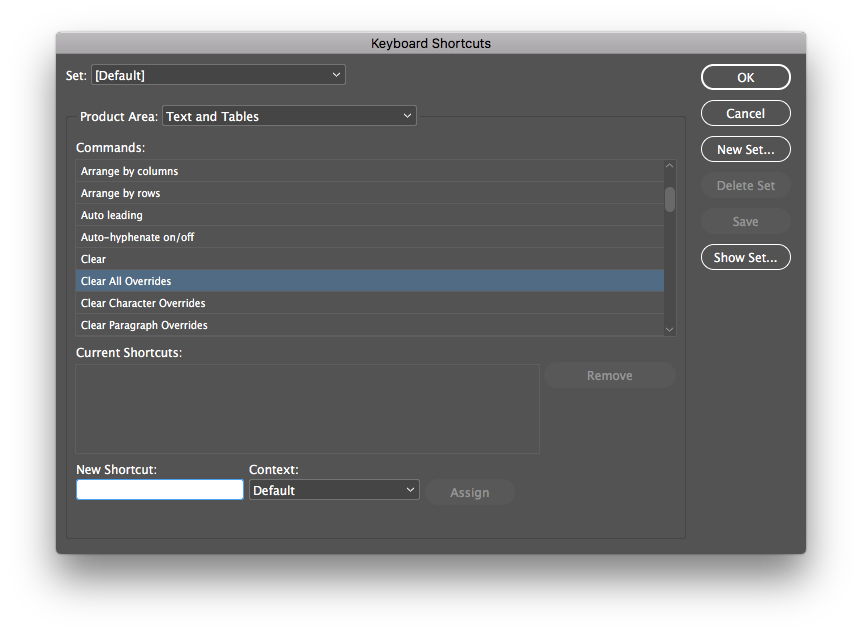Select the Arrange by rows command
Screen dimensions: 862x634
click(x=369, y=193)
